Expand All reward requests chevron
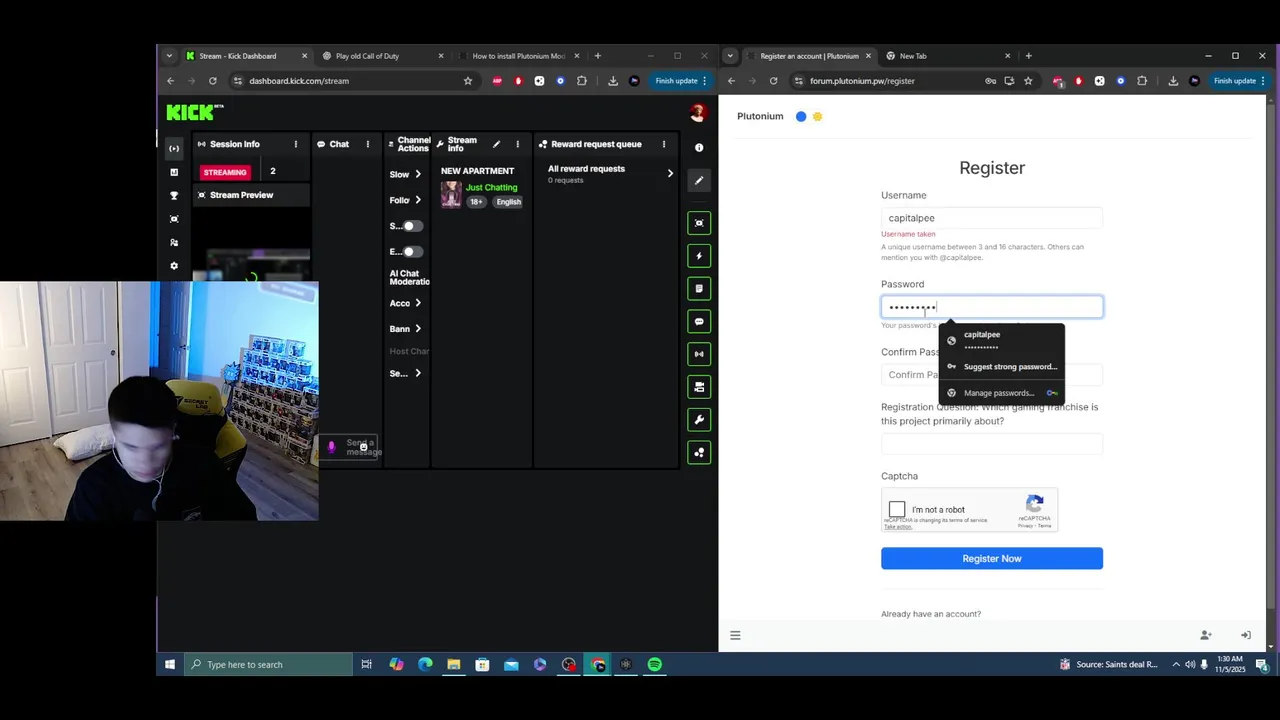Screen dimensions: 1280x720 click(670, 173)
